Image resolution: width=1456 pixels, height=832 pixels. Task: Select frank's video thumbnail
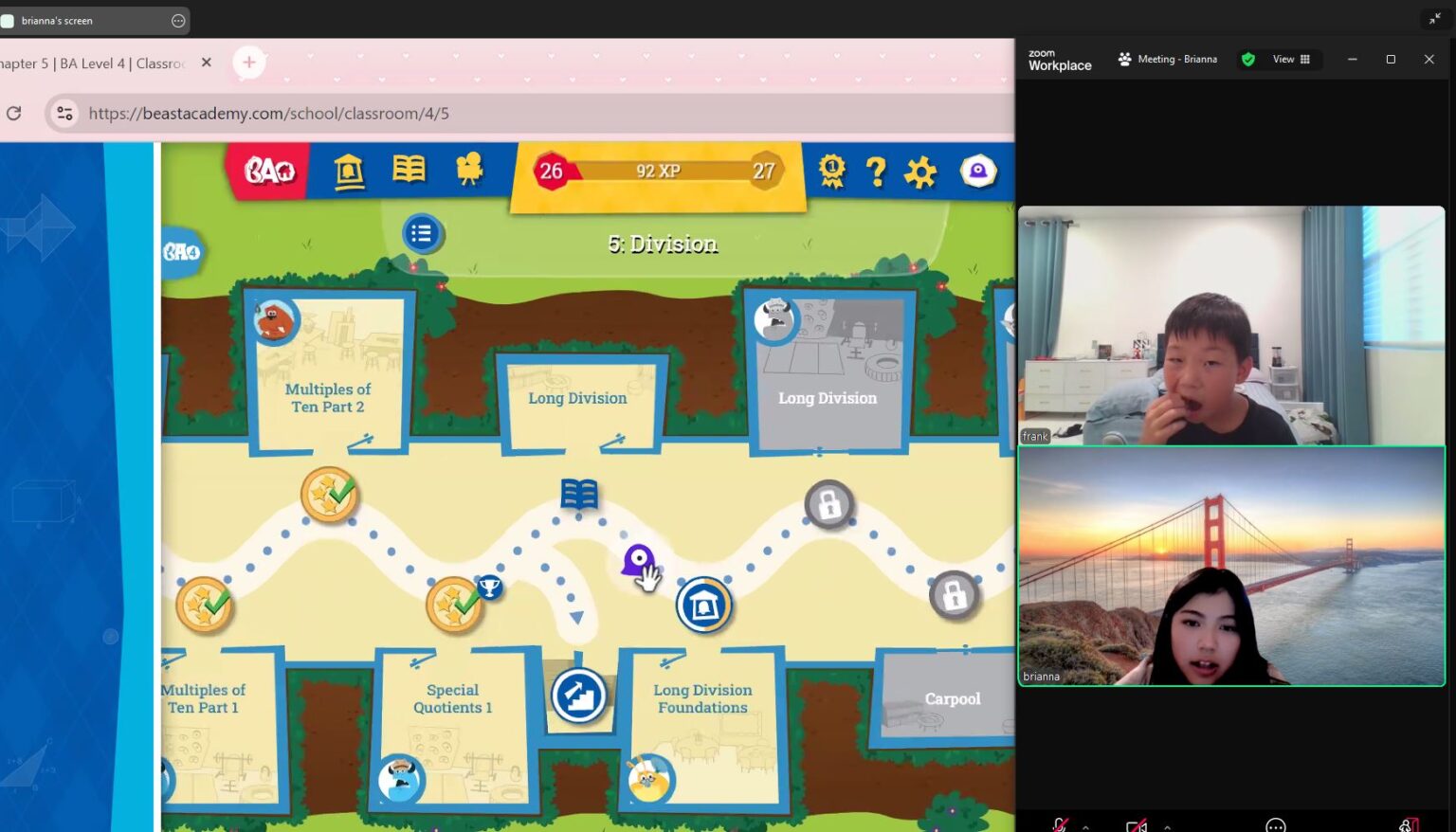[x=1230, y=325]
